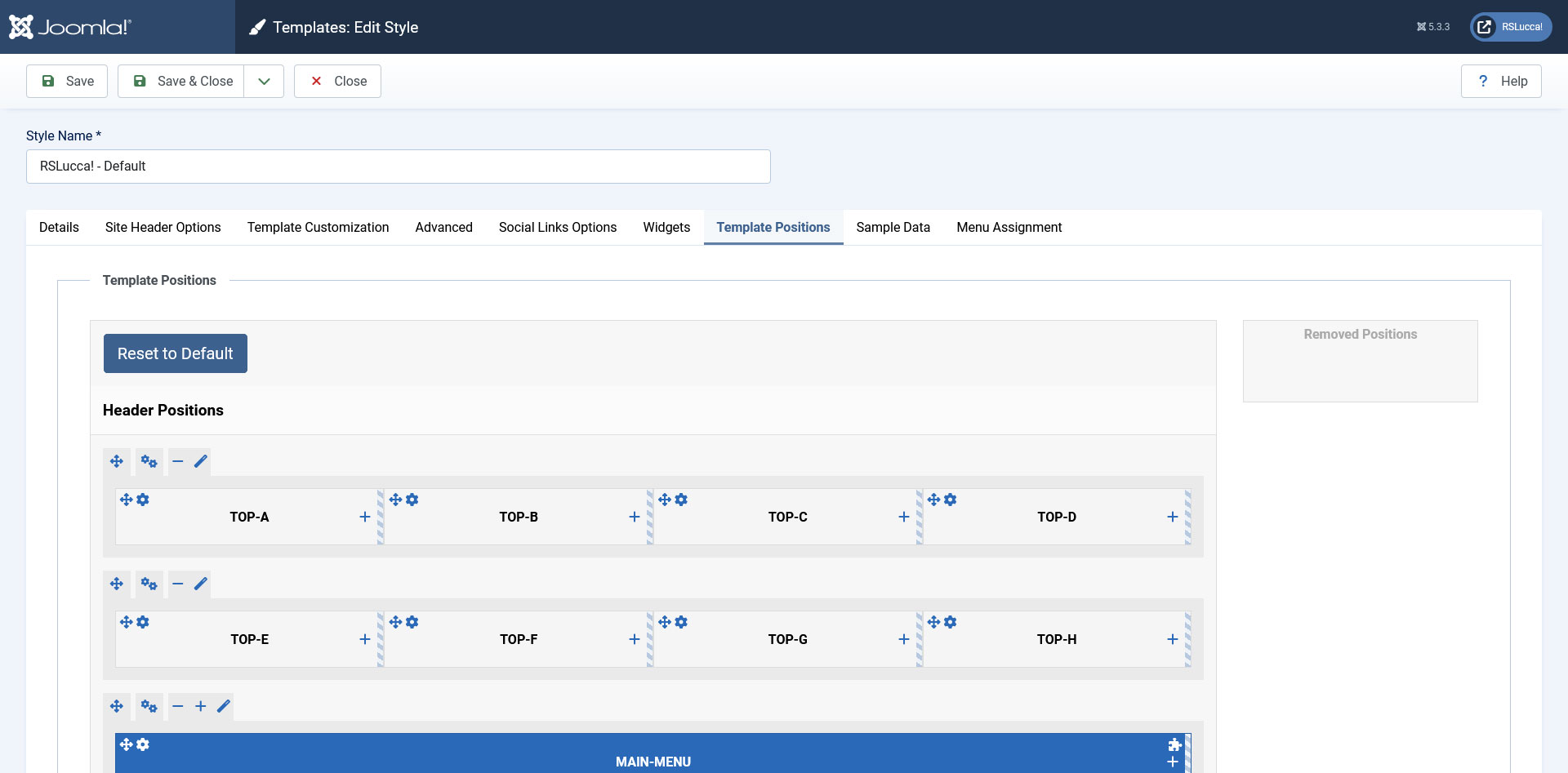Click the settings gear on TOP-H position
This screenshot has width=1568, height=773.
[x=951, y=622]
